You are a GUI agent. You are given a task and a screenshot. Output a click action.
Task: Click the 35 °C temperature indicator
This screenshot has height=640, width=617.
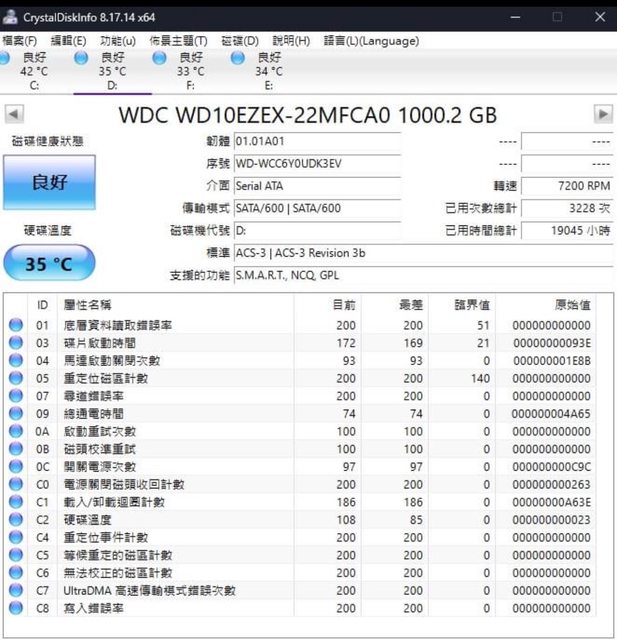tap(49, 264)
